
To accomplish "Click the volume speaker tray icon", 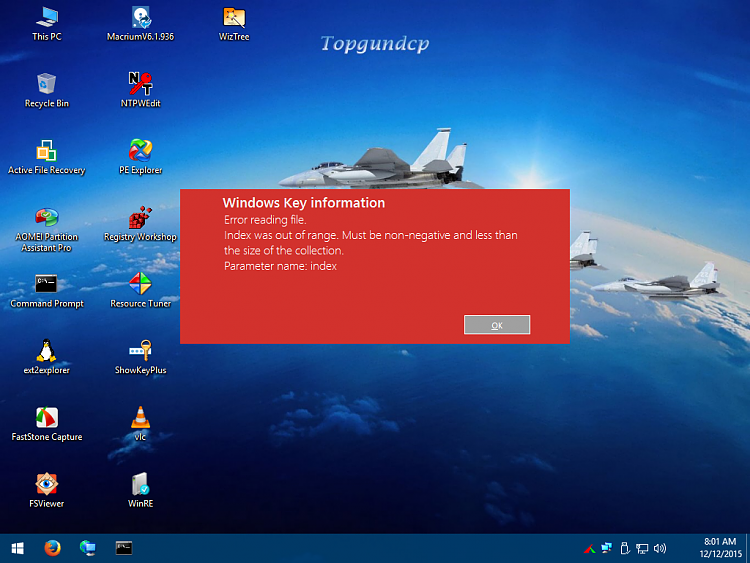I will tap(660, 549).
